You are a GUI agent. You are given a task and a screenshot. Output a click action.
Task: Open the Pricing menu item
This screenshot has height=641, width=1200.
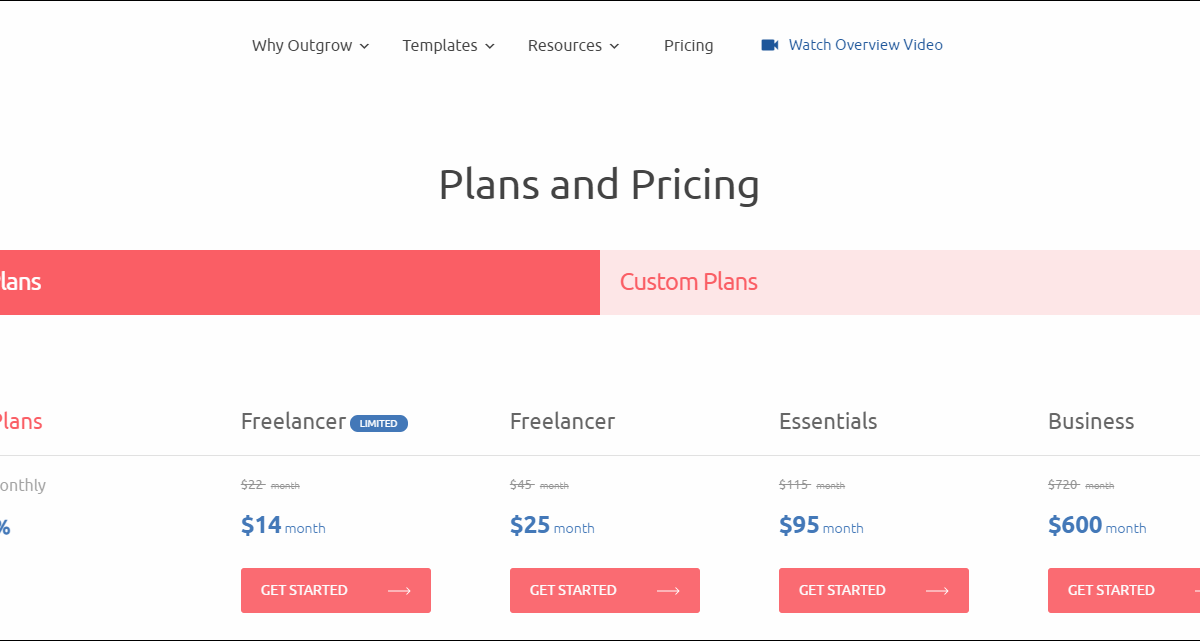tap(688, 45)
